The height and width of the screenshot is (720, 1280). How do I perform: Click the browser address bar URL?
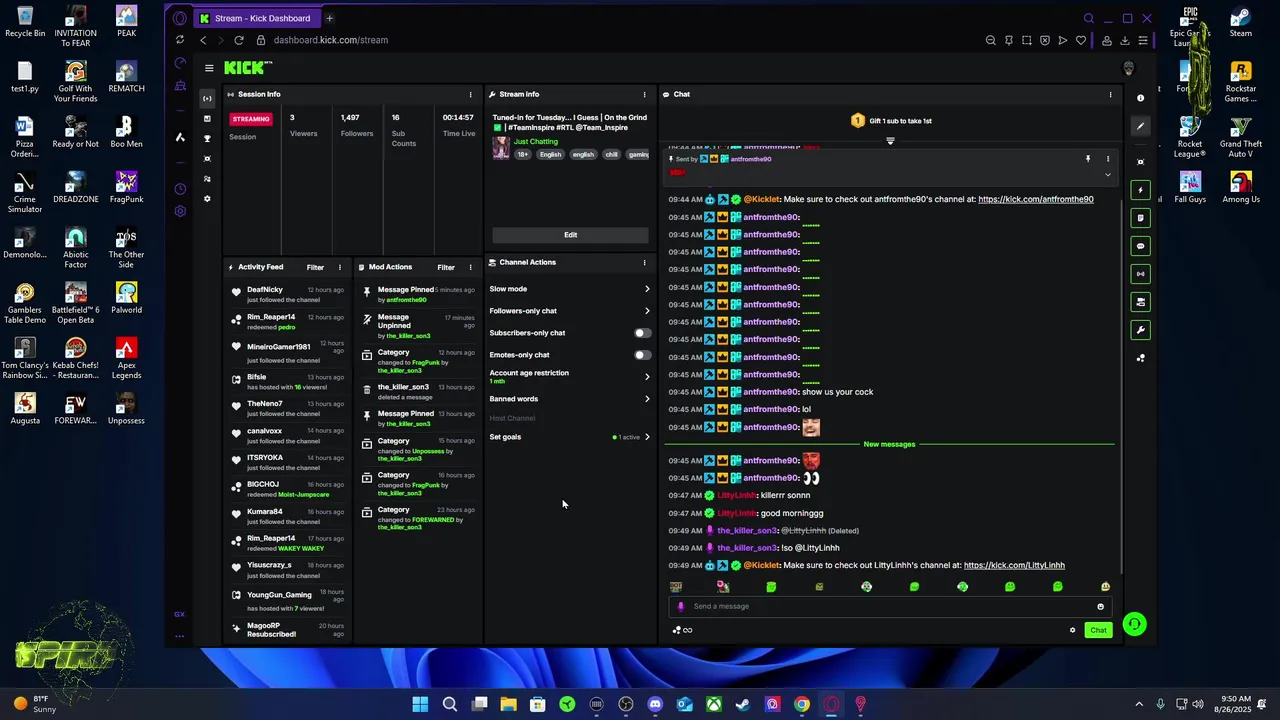(331, 40)
